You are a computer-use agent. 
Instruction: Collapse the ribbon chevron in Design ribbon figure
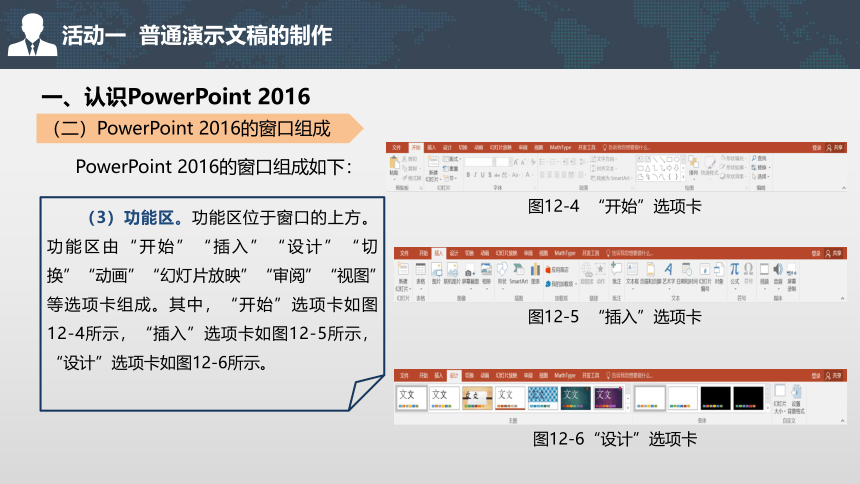coord(842,421)
